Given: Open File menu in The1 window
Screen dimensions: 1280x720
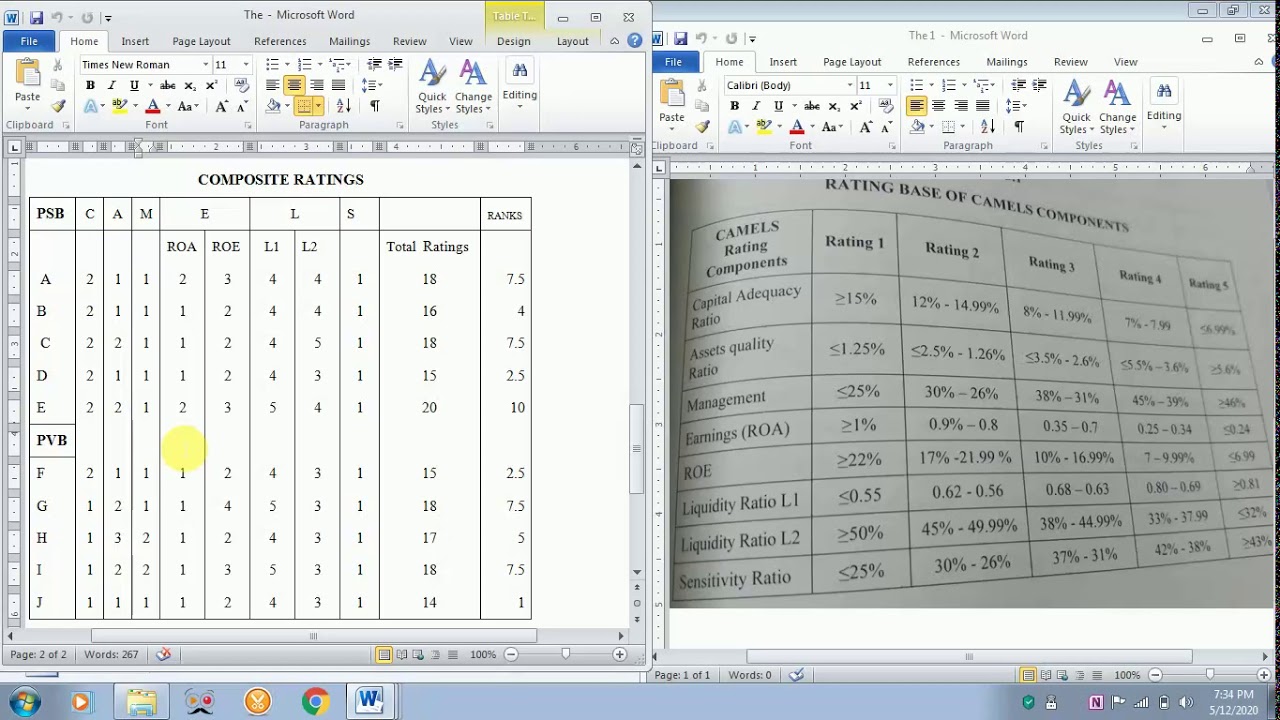Looking at the screenshot, I should (673, 62).
